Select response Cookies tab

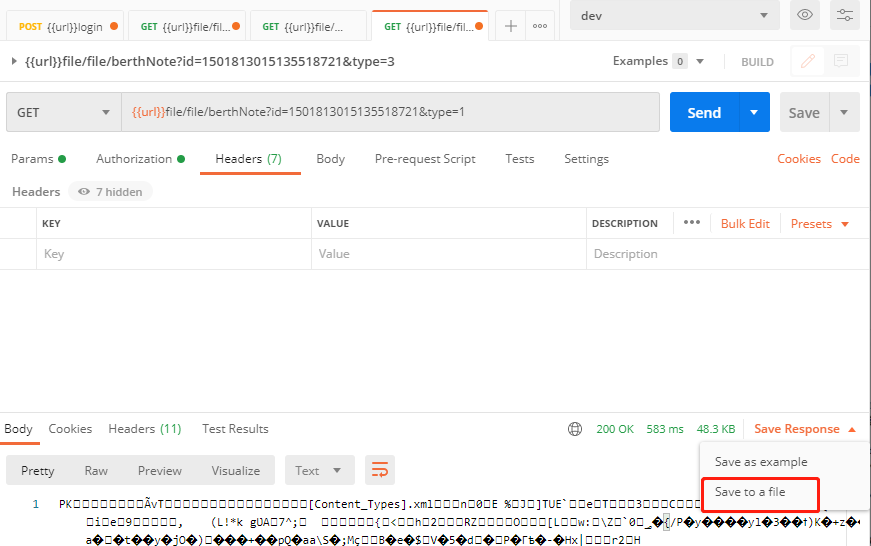tap(70, 429)
